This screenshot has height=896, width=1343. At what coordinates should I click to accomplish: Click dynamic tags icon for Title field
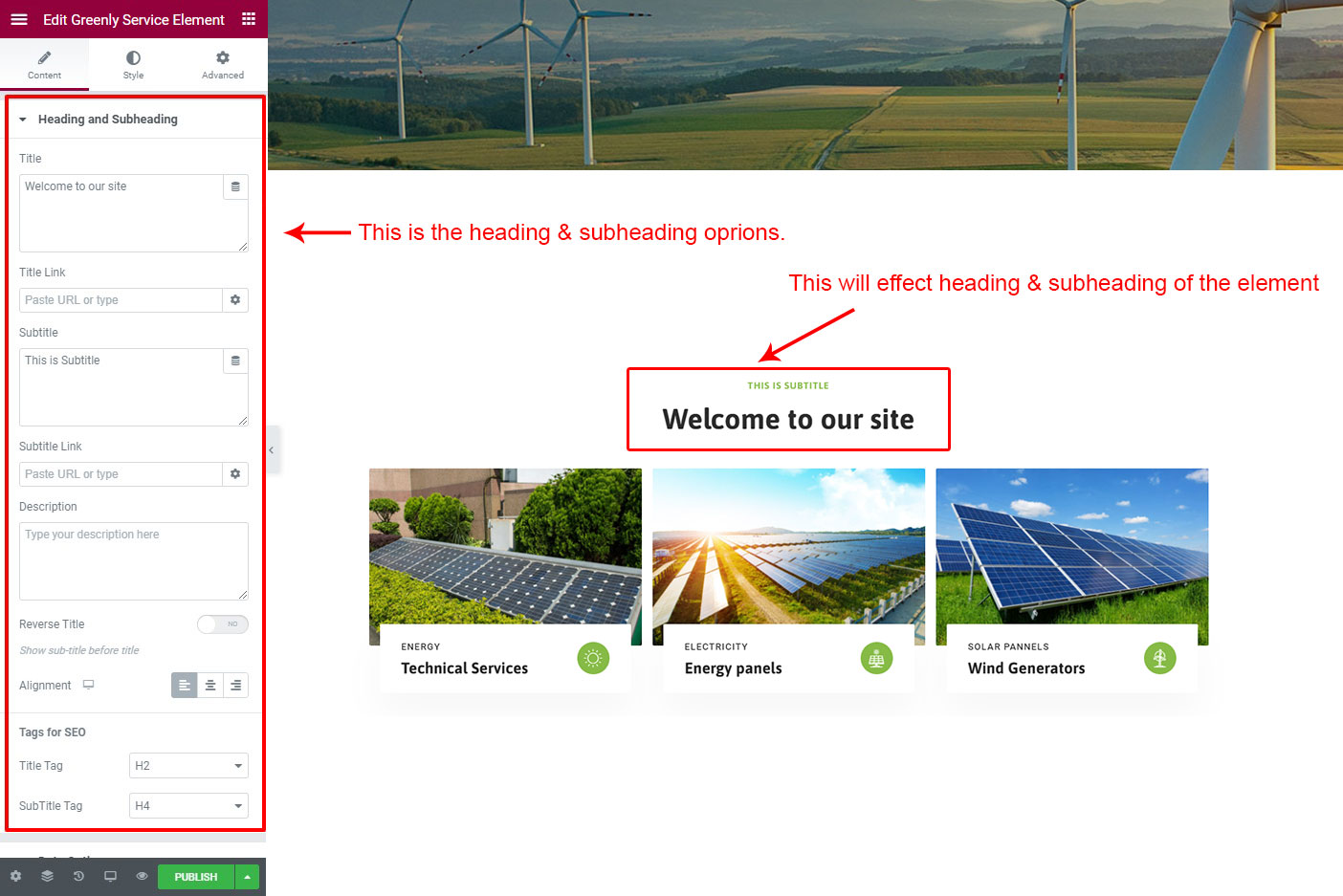(235, 187)
